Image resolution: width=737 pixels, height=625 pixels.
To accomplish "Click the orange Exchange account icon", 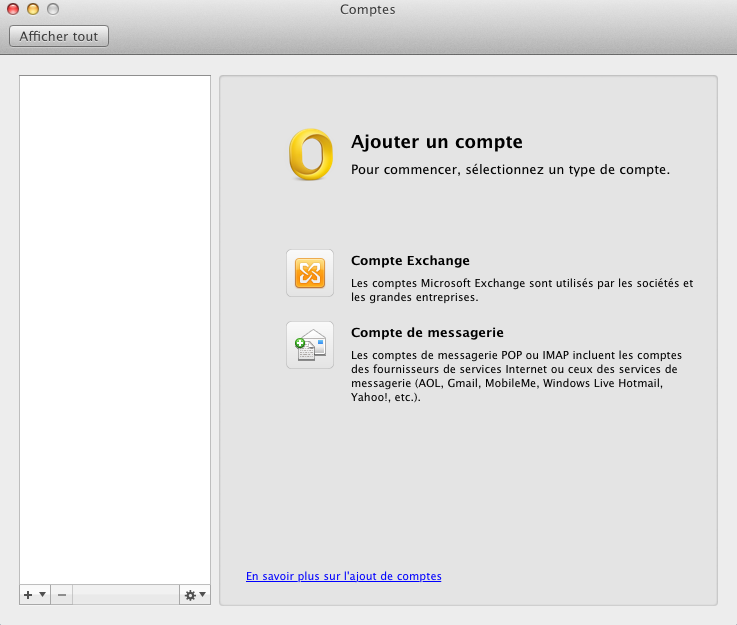I will (310, 273).
